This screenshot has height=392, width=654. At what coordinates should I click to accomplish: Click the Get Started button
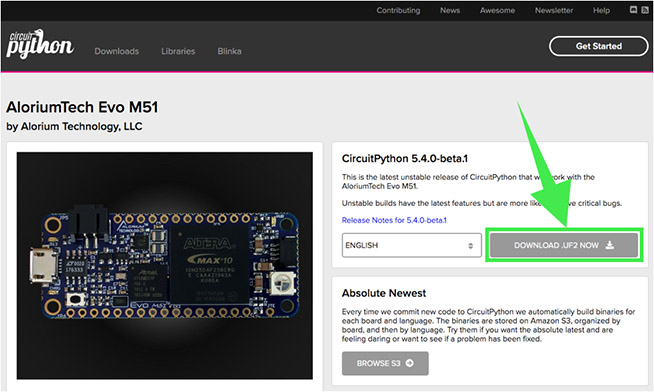click(x=599, y=46)
